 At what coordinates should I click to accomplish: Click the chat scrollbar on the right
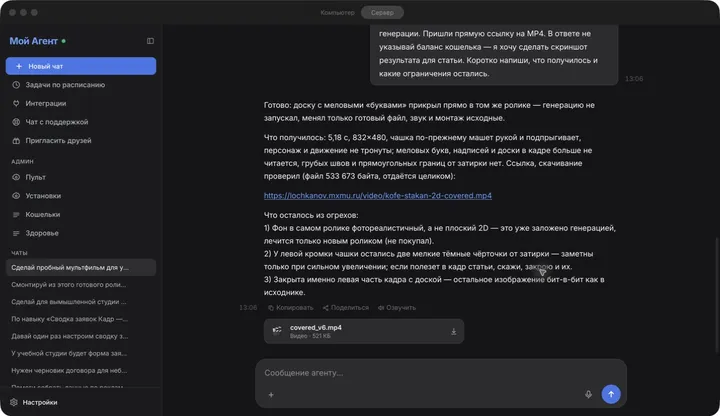pos(716,294)
